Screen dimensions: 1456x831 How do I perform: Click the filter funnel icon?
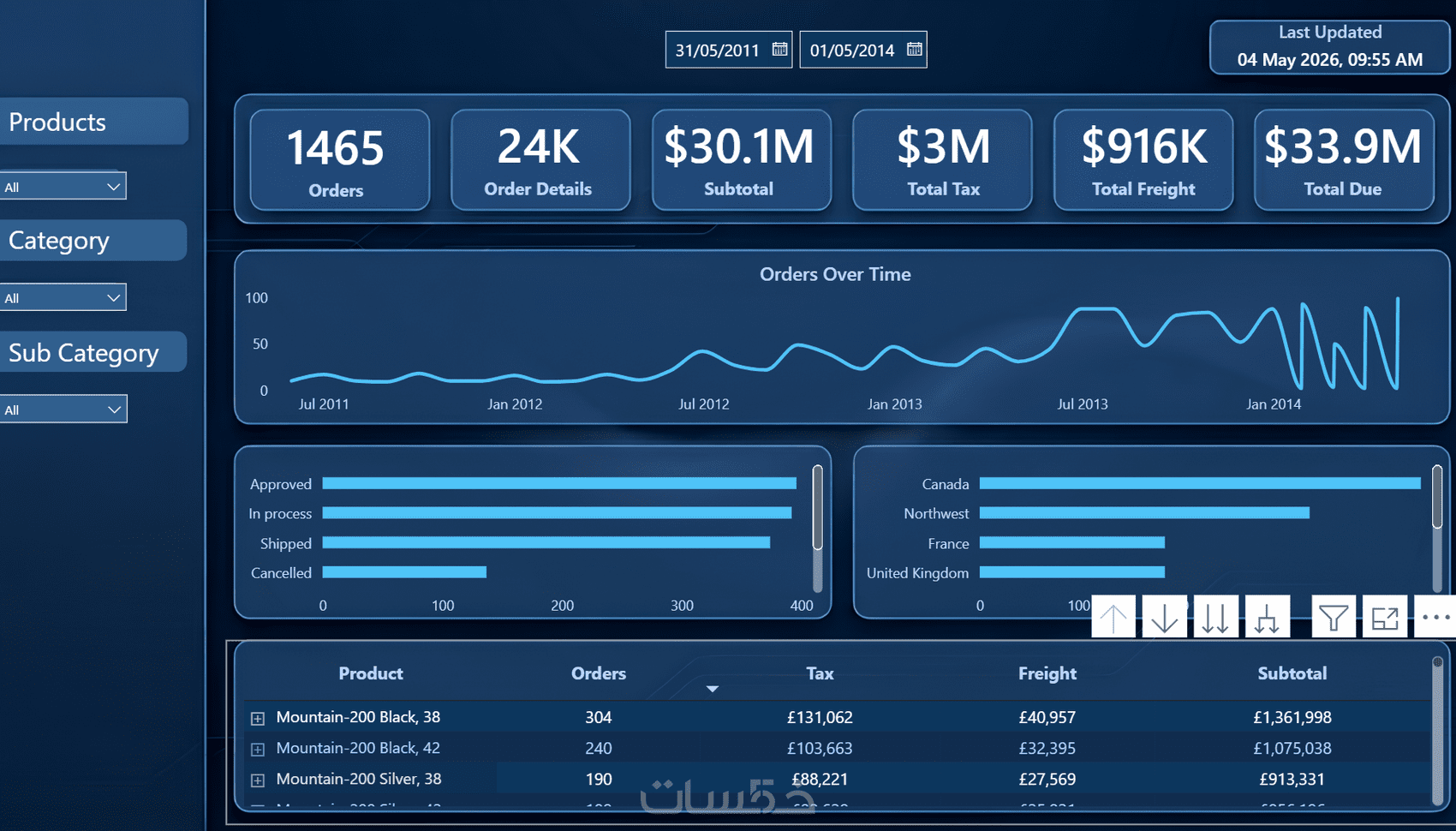coord(1334,617)
